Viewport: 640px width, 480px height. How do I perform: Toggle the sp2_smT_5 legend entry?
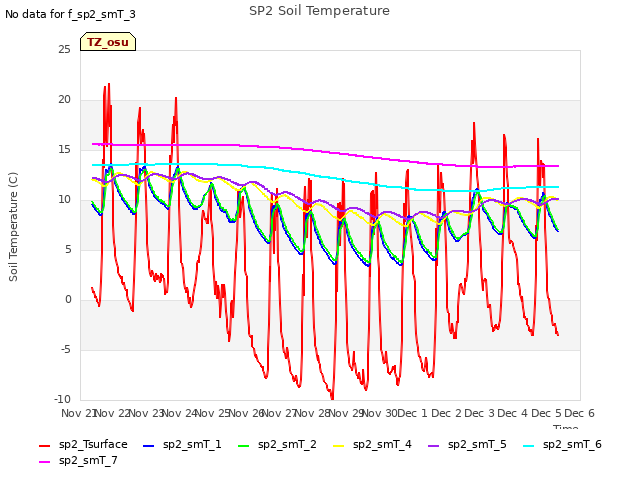pos(467,444)
